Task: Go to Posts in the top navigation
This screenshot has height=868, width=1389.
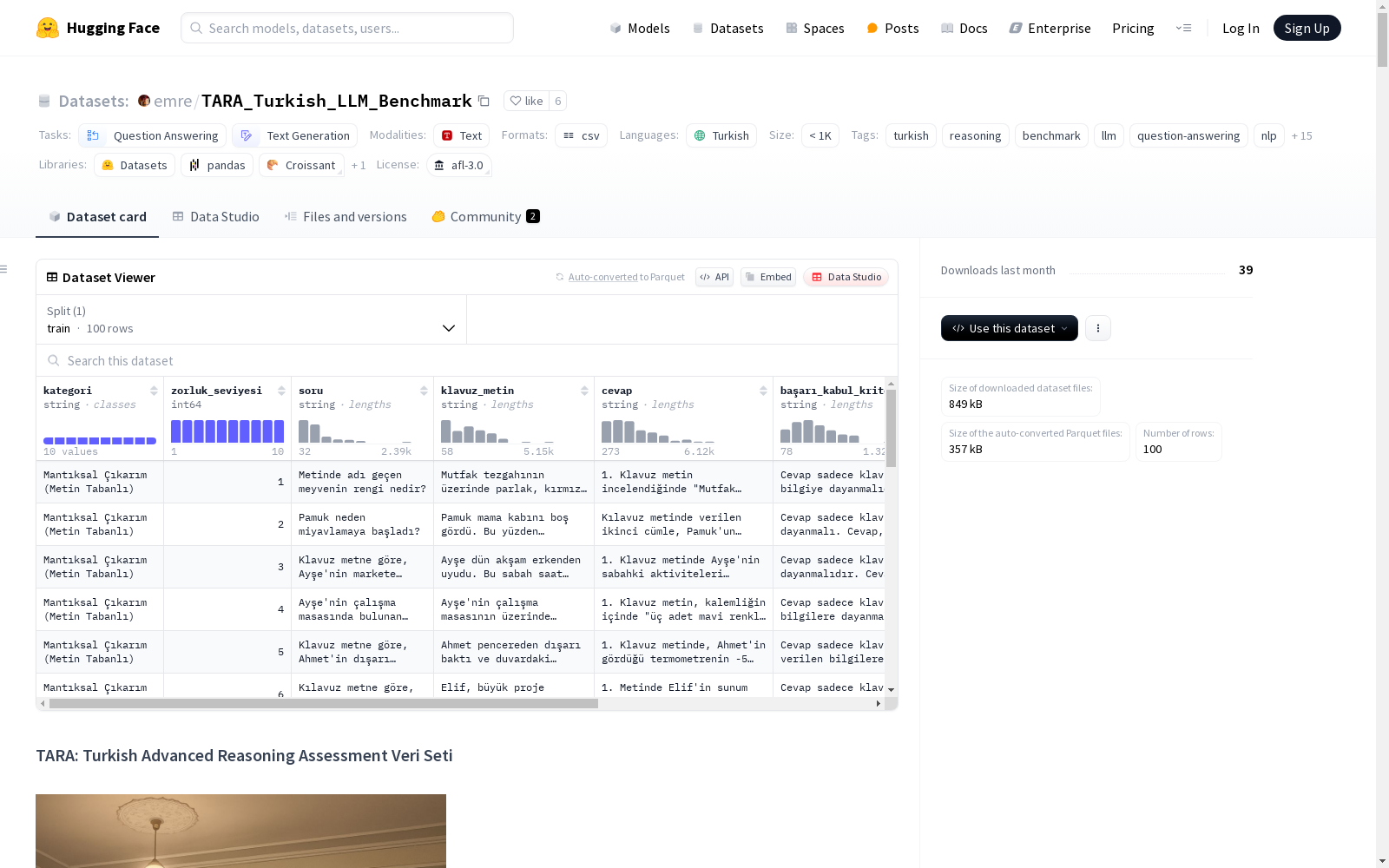Action: coord(892,28)
